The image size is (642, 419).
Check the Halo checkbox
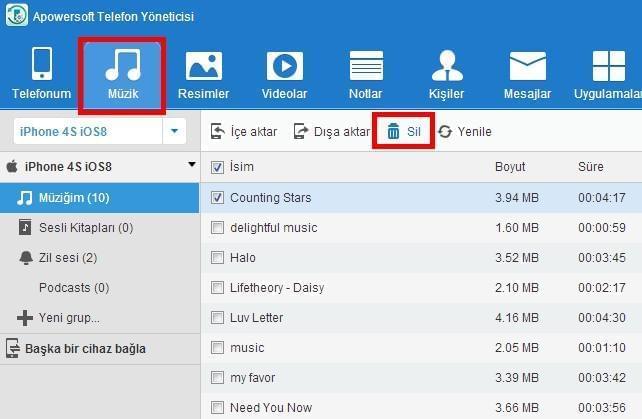217,258
